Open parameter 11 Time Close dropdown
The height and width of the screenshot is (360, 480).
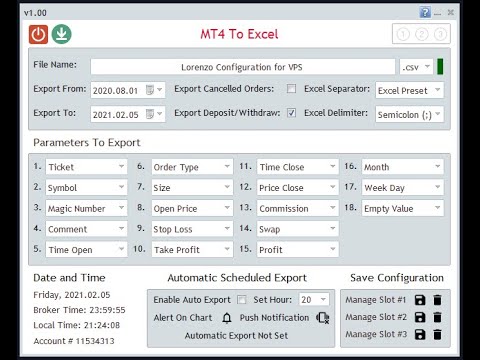pos(298,167)
